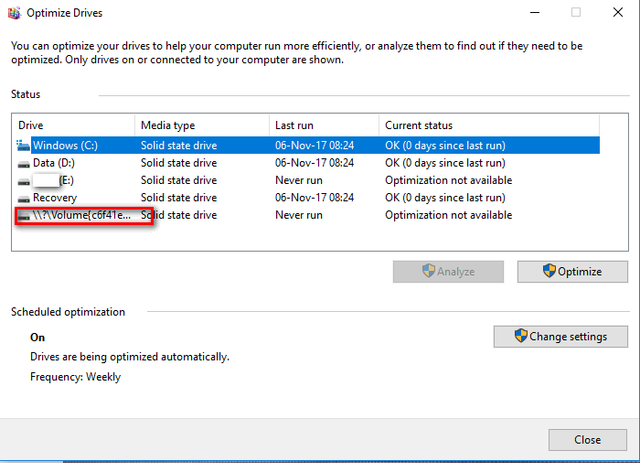Minimize the Optimize Drives window

(x=535, y=13)
